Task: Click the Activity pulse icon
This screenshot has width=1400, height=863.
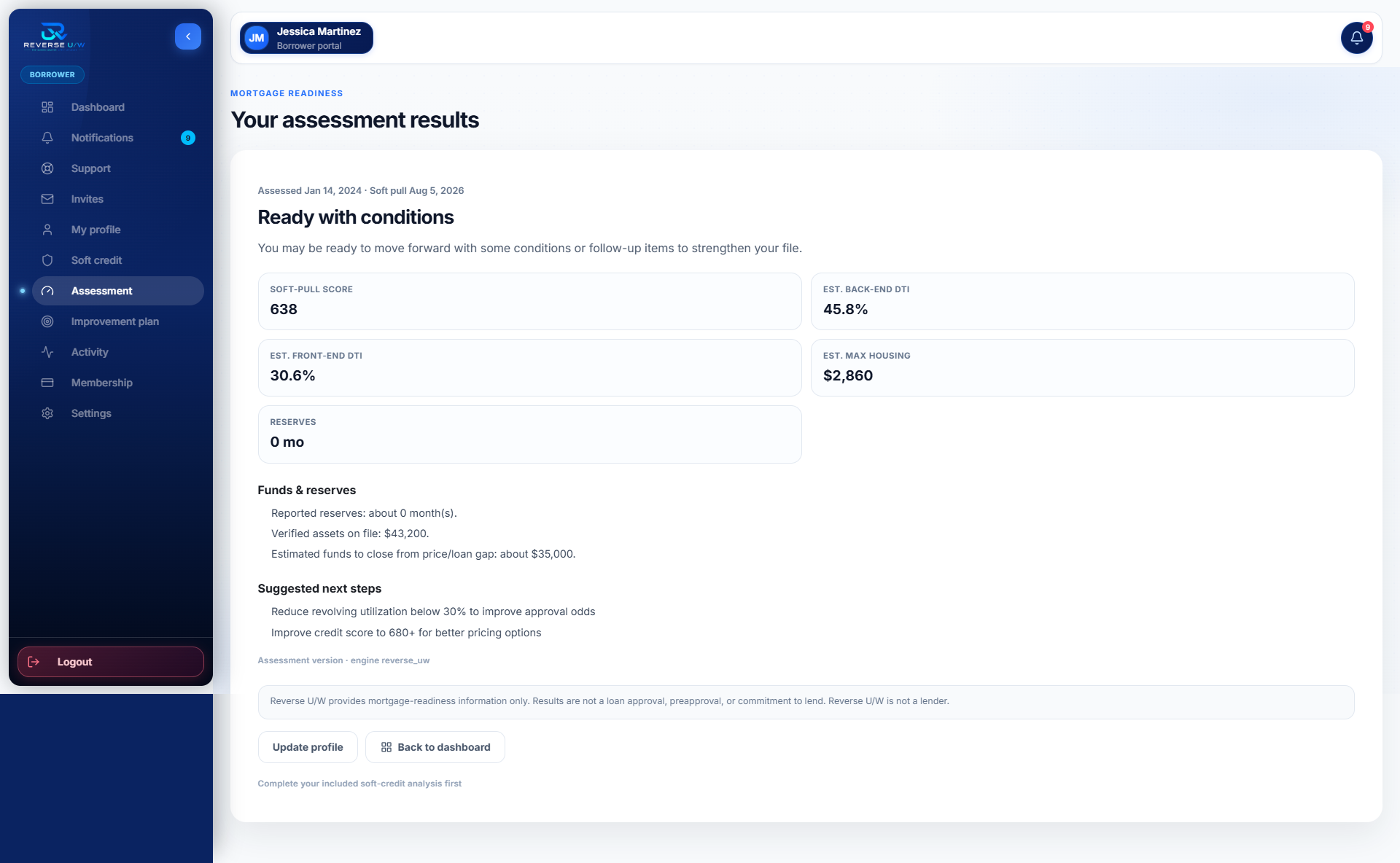Action: click(47, 352)
